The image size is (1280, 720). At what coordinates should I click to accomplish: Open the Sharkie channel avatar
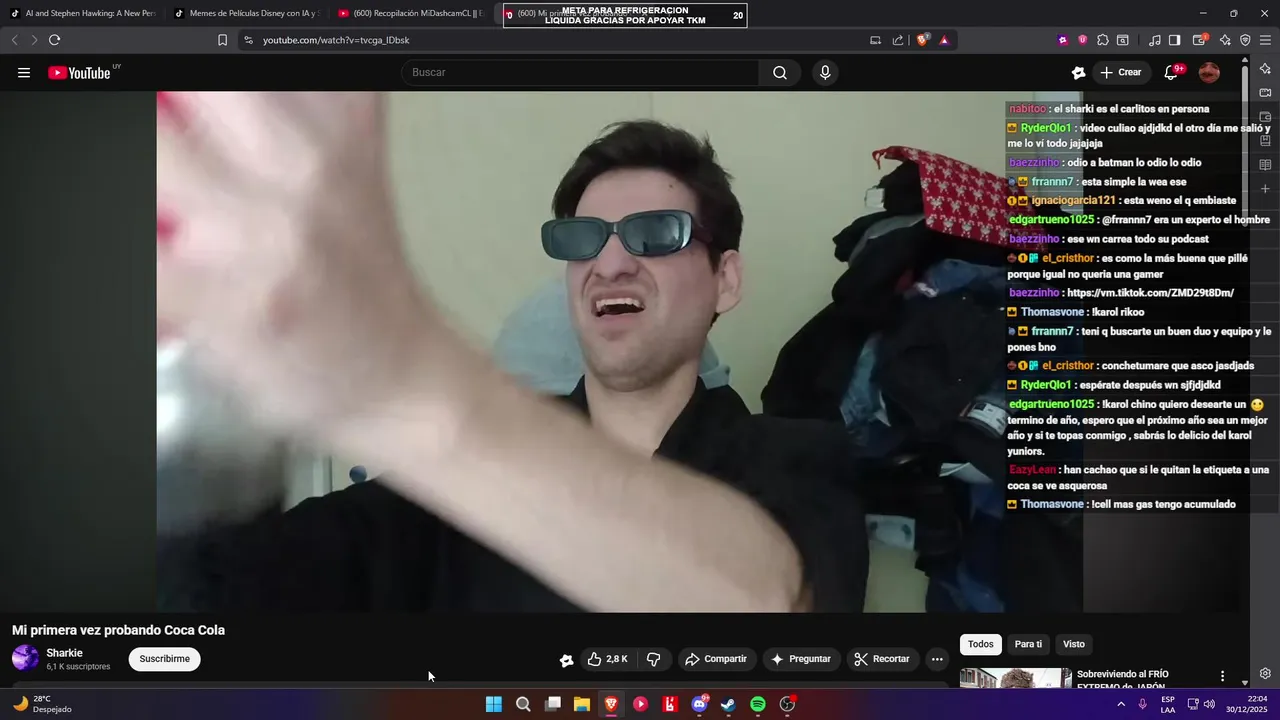tap(25, 658)
